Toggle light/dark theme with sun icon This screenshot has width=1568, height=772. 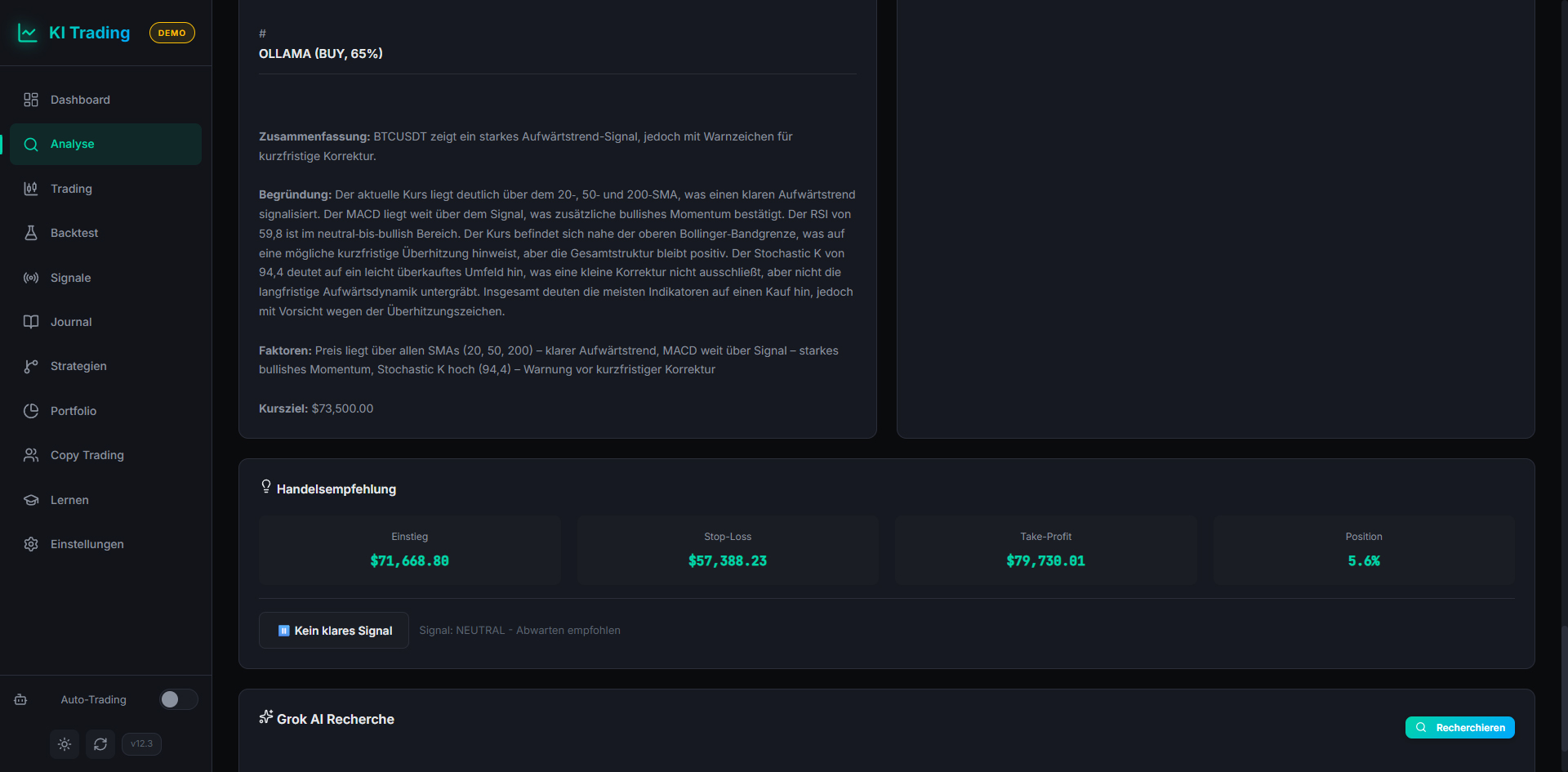coord(65,744)
